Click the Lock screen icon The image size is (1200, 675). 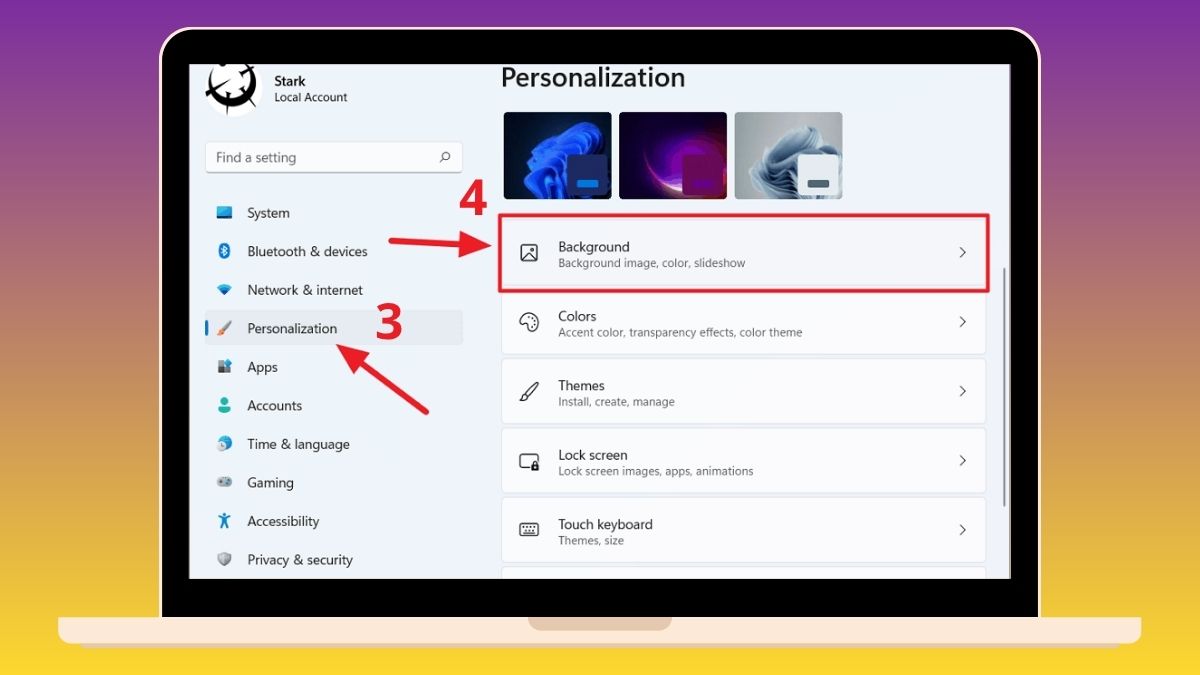529,461
